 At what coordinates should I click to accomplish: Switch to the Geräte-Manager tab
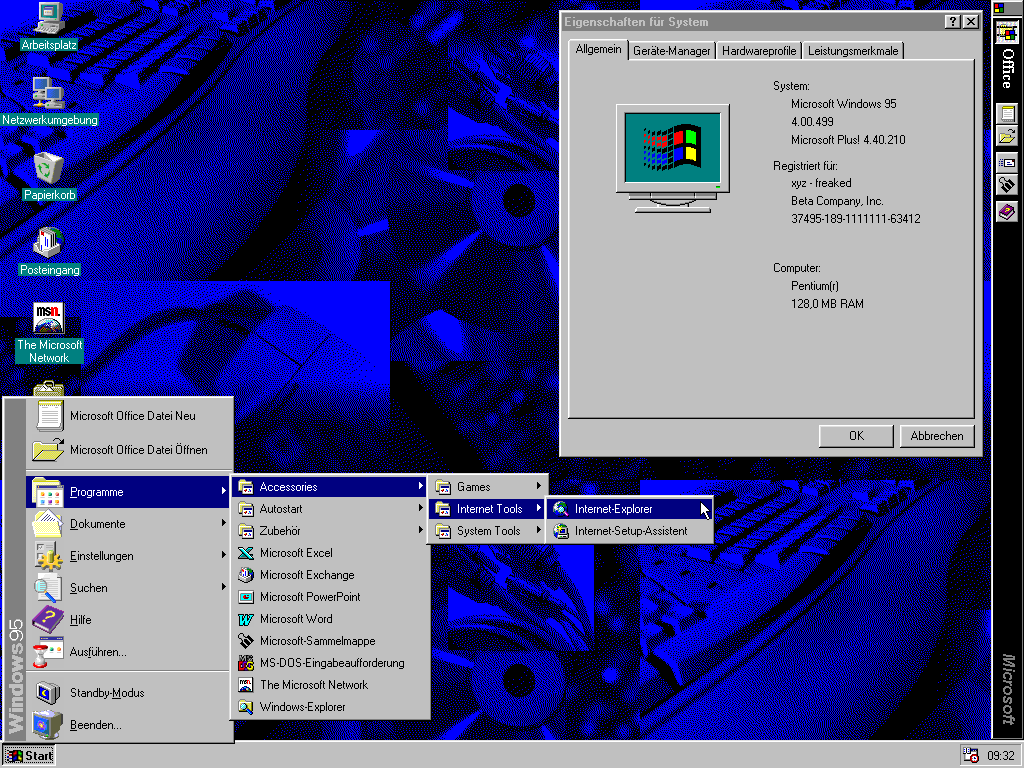tap(671, 51)
